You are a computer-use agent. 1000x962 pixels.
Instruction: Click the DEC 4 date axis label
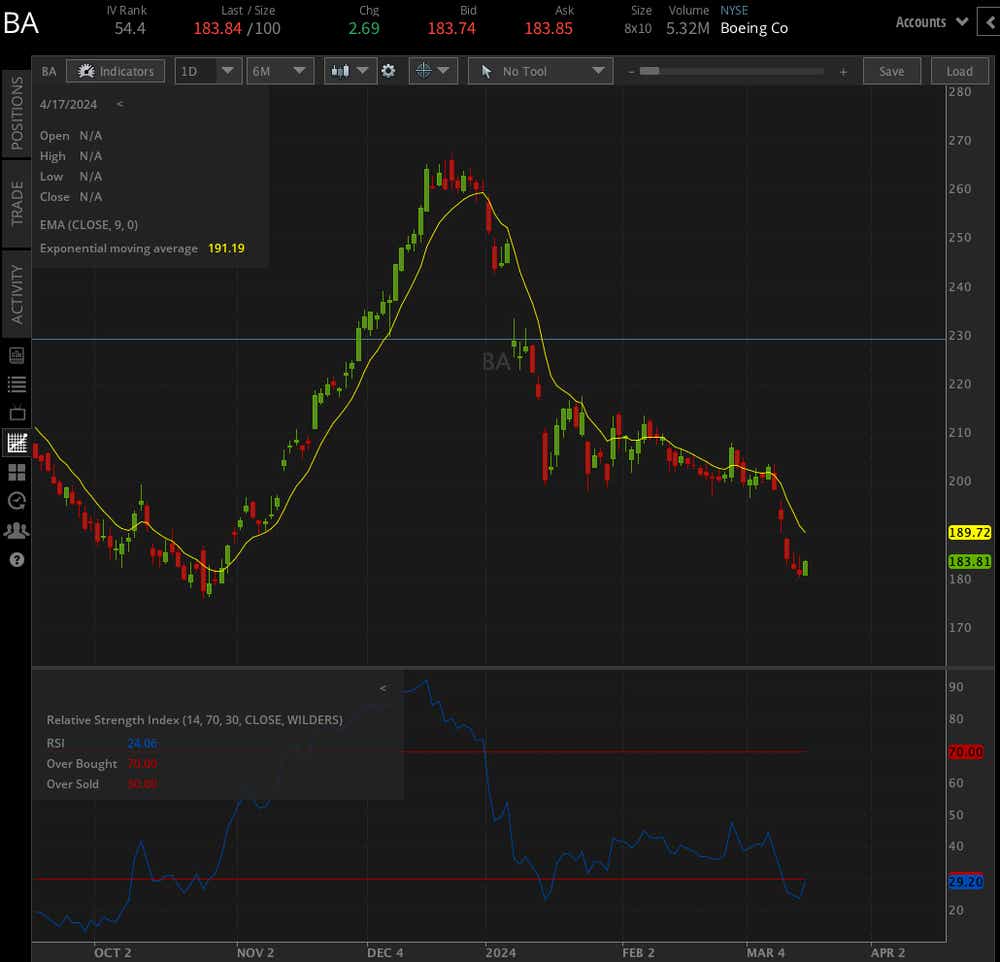click(x=385, y=952)
